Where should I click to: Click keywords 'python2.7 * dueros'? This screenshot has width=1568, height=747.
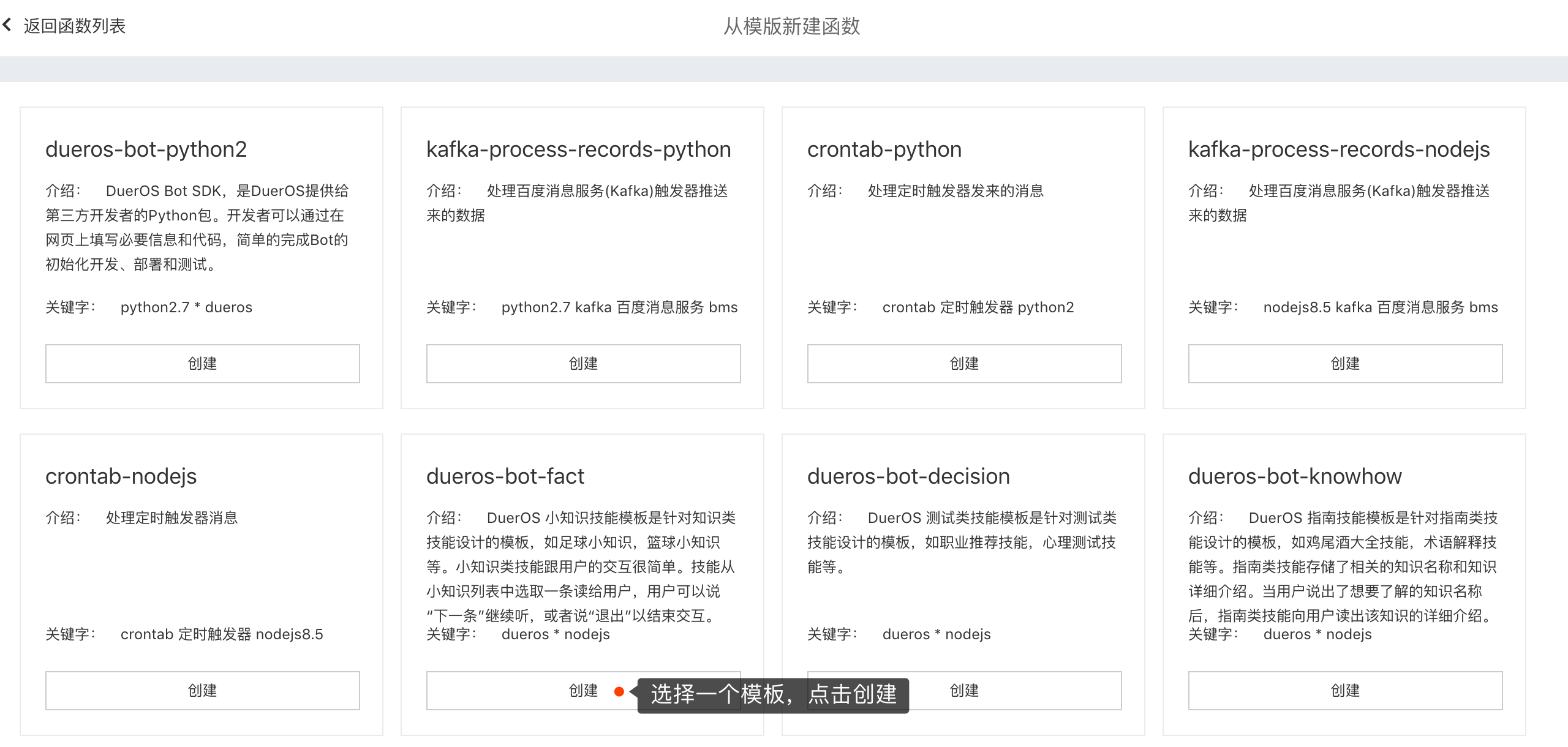pos(186,307)
